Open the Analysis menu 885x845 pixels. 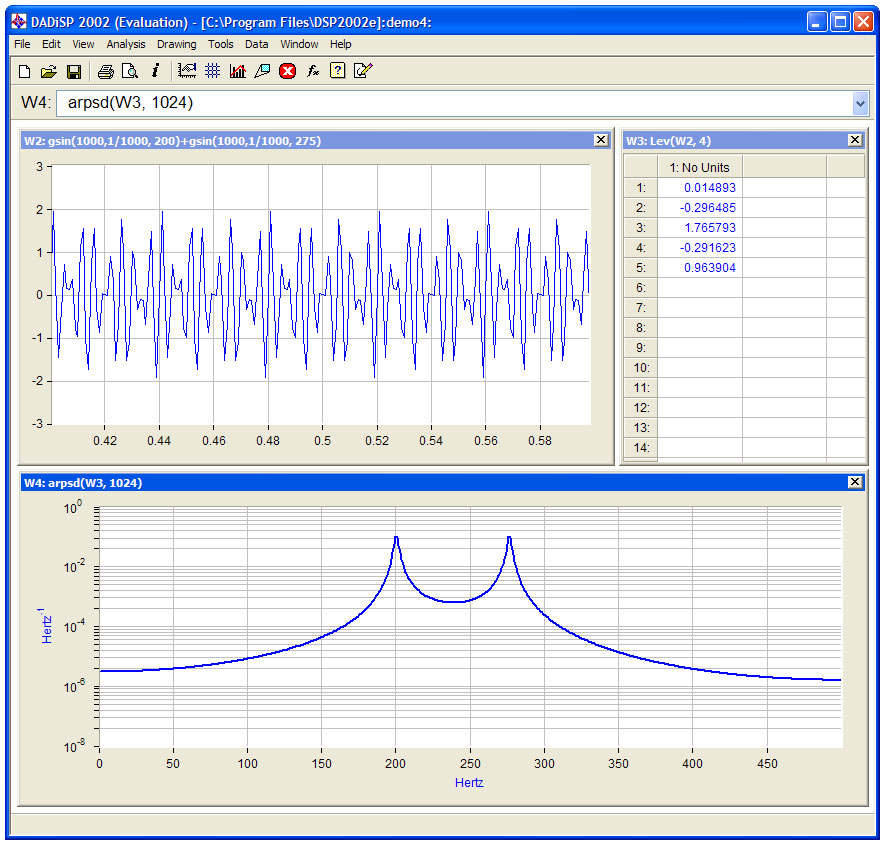pos(126,44)
